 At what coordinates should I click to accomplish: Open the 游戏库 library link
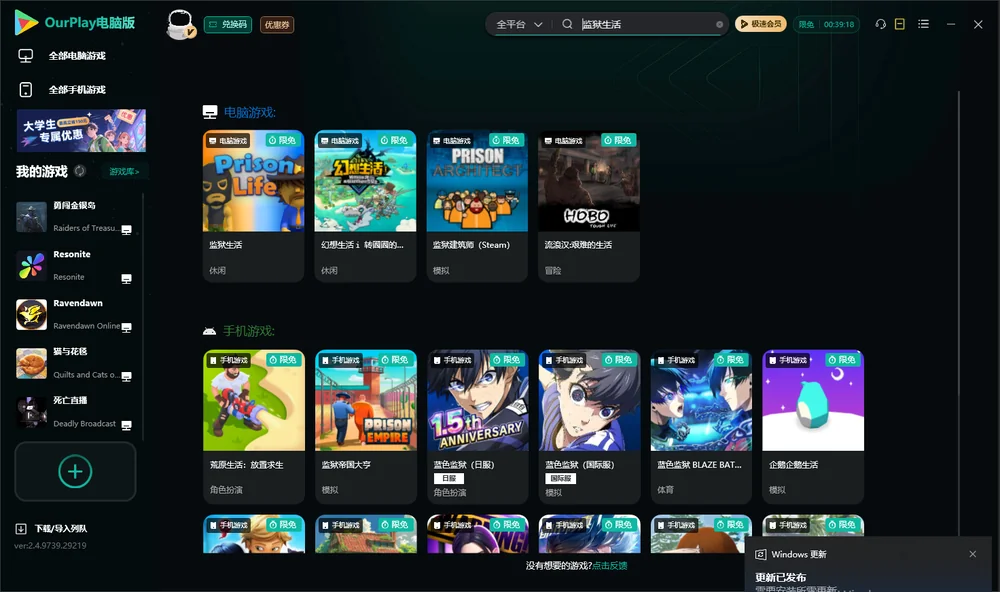pos(124,171)
